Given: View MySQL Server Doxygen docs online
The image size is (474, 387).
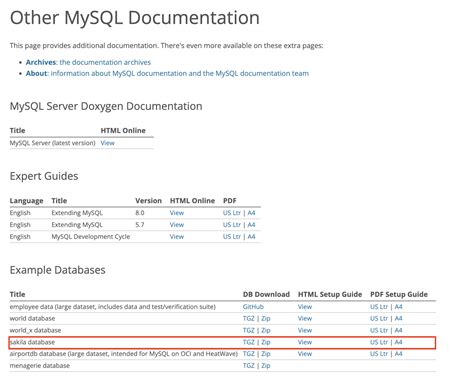Looking at the screenshot, I should pos(107,143).
